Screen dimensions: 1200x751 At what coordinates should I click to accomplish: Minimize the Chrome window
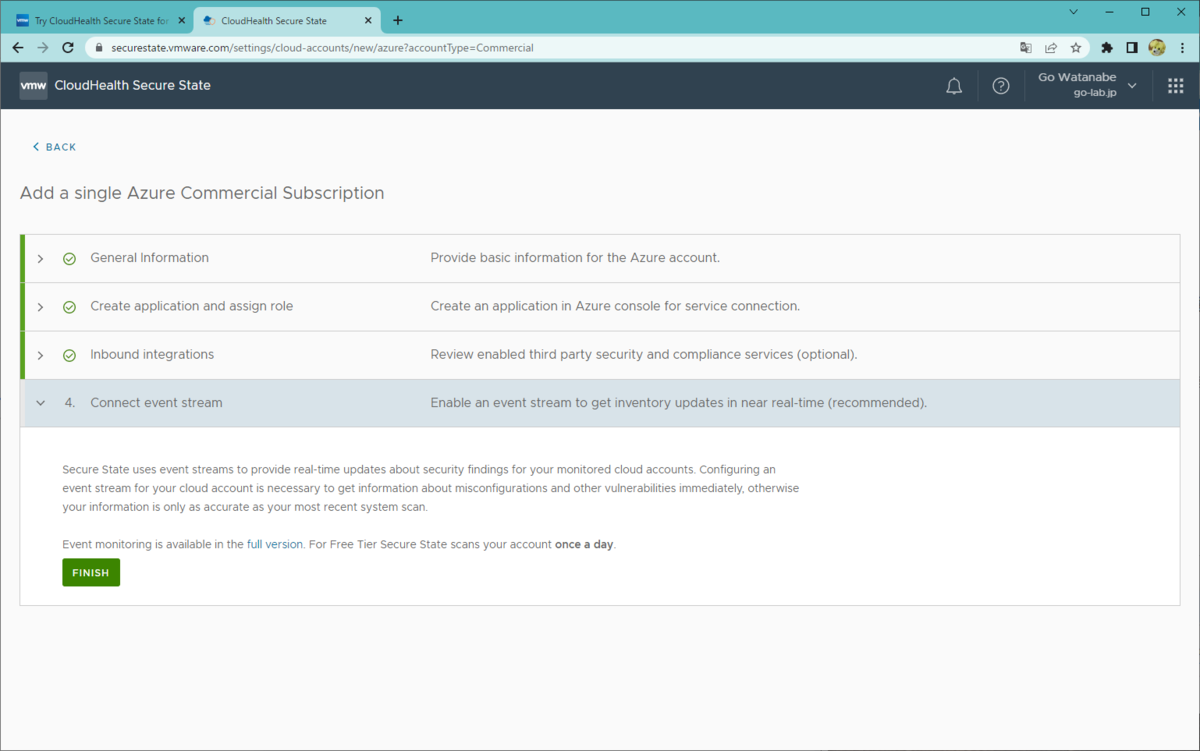[1110, 12]
